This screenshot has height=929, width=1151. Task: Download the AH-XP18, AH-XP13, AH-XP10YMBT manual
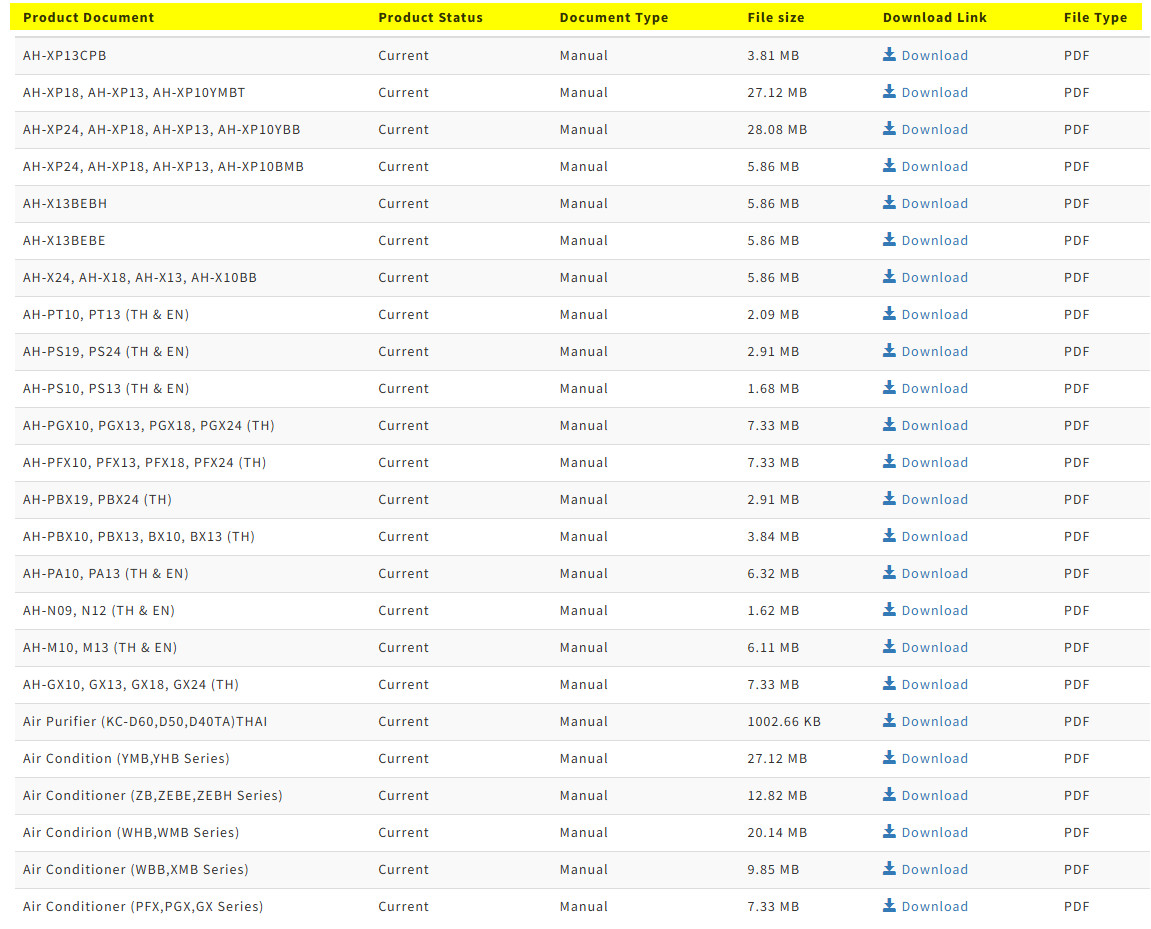coord(934,93)
